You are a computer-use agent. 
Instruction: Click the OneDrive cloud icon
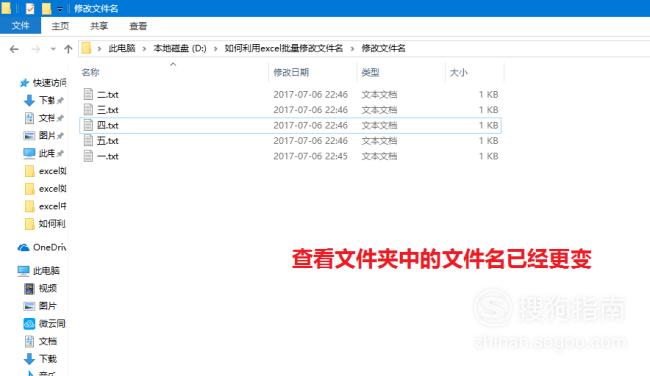[23, 247]
